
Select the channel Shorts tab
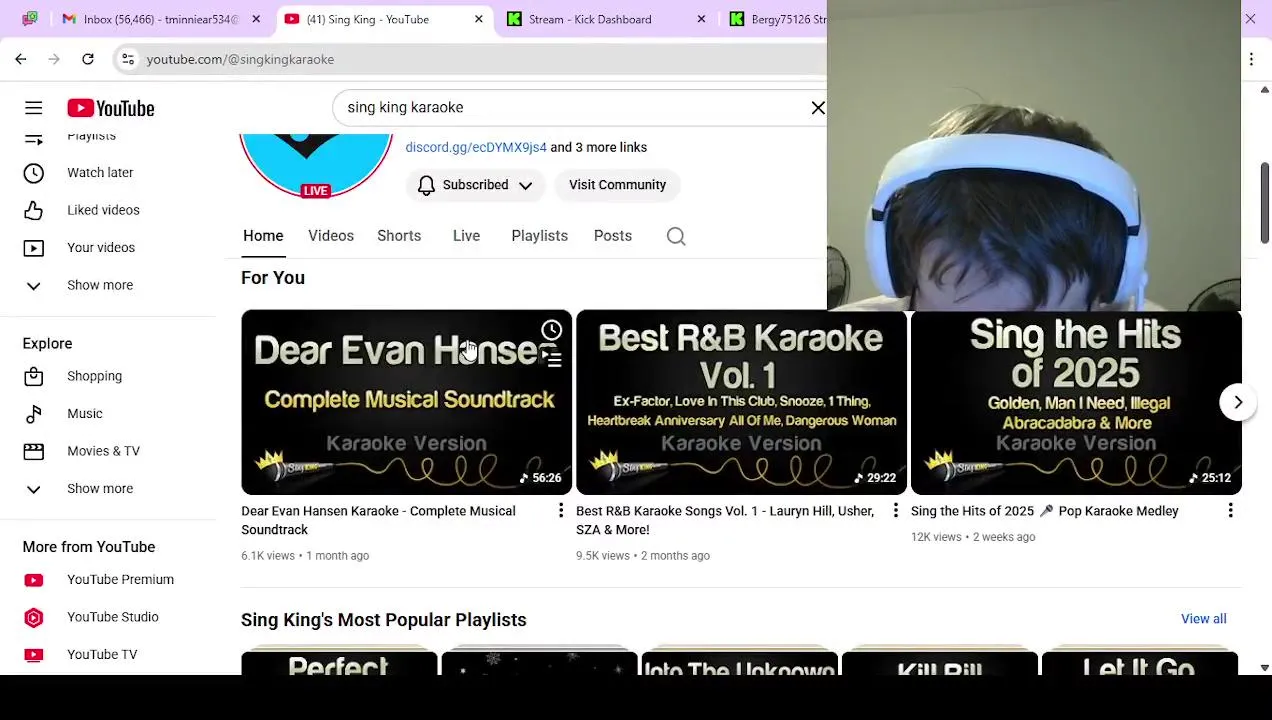tap(399, 236)
